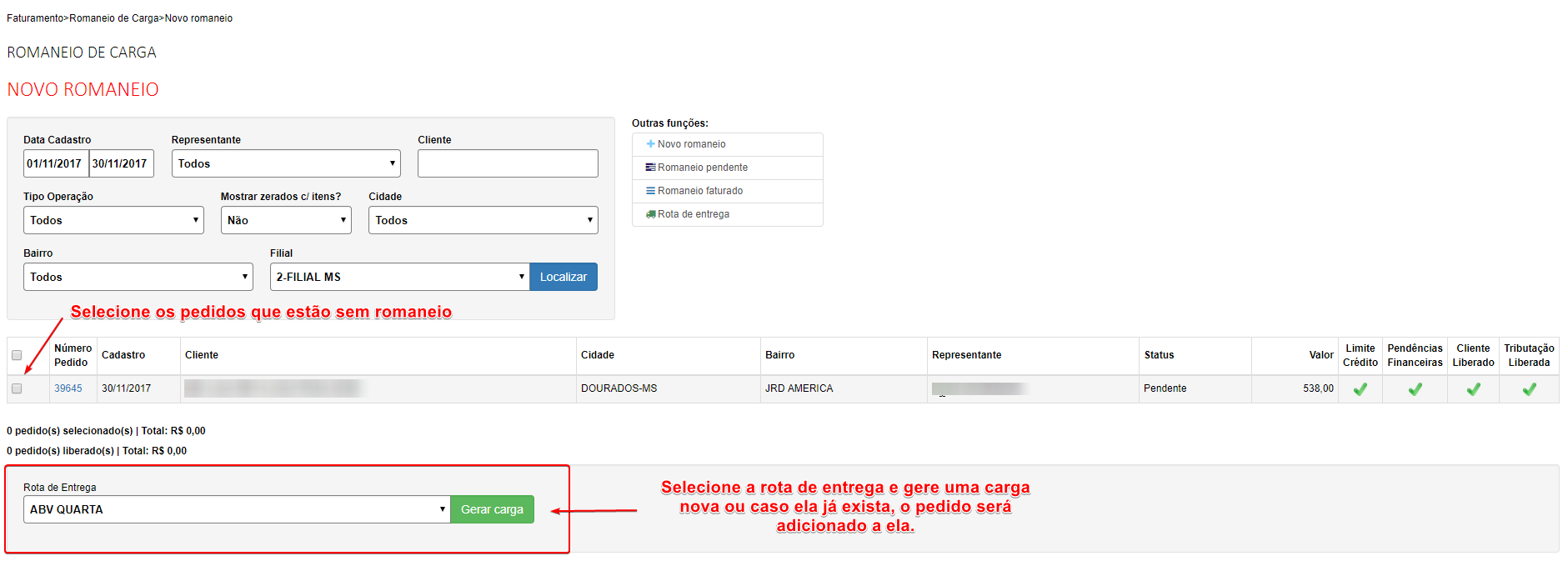Image resolution: width=1568 pixels, height=571 pixels.
Task: Click the Tributação Liberada green checkmark
Action: pos(1529,389)
